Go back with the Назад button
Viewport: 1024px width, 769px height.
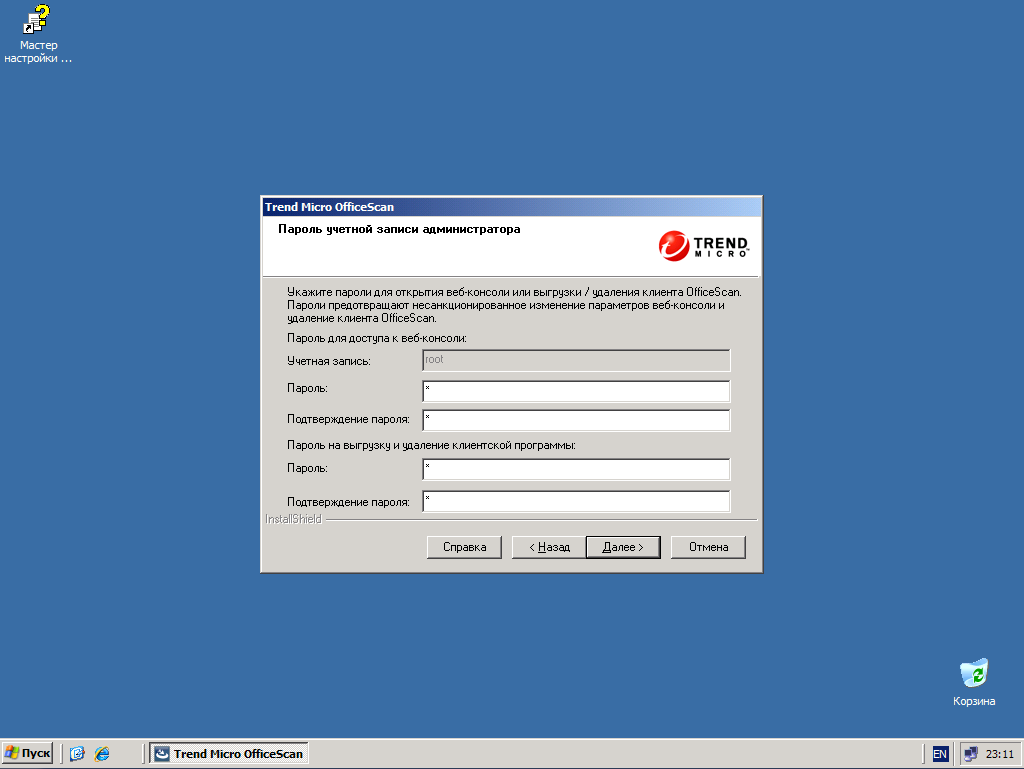click(549, 547)
